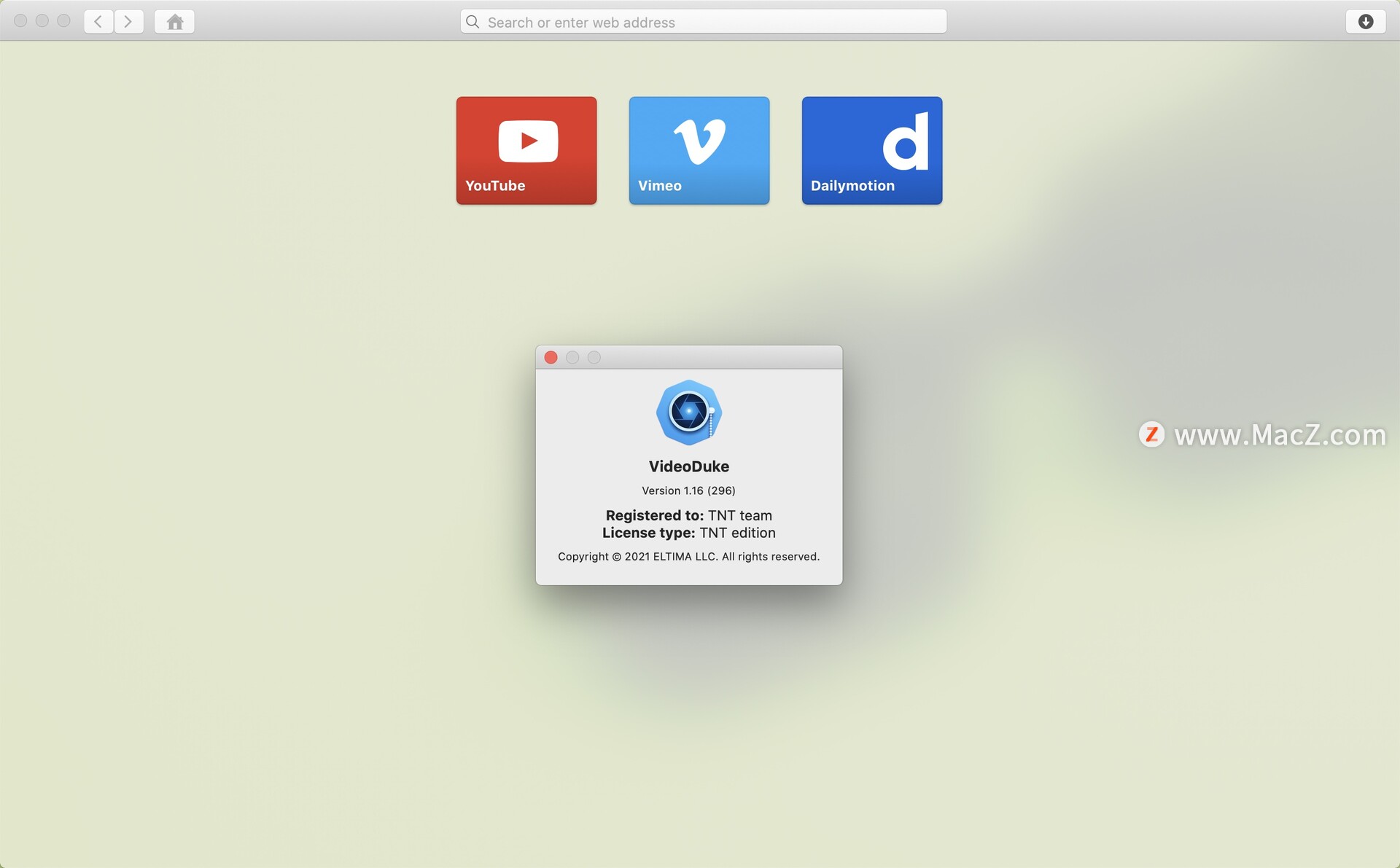The width and height of the screenshot is (1400, 868).
Task: Go forward with the right arrow button
Action: [x=128, y=22]
